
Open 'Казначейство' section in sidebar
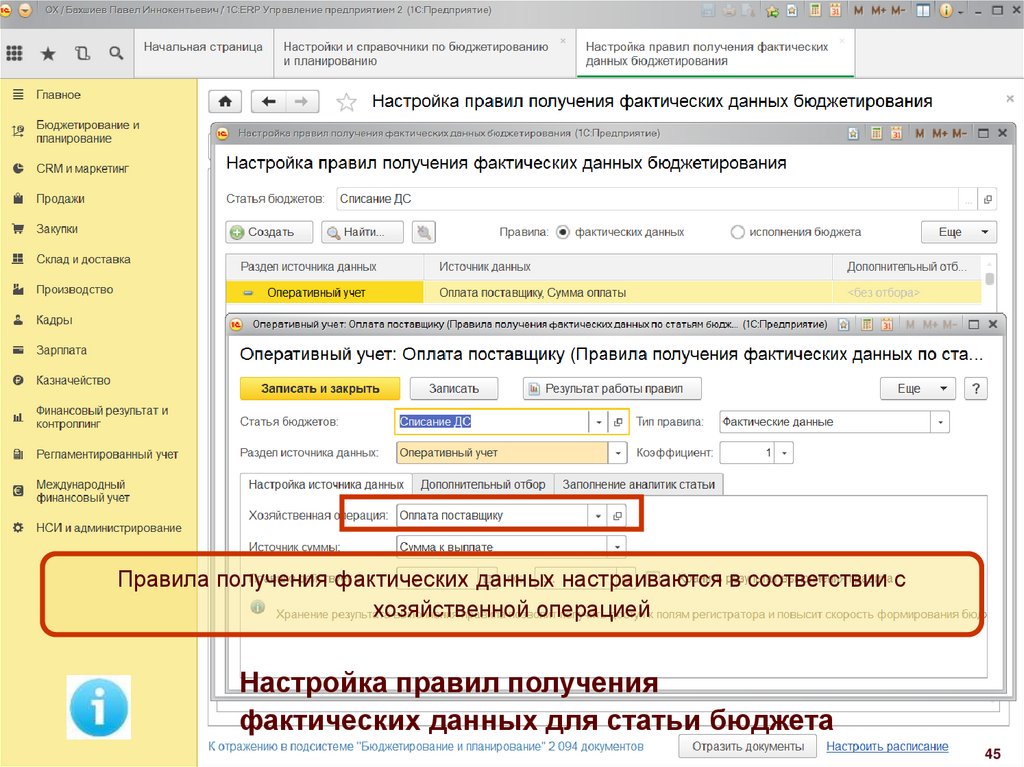pos(73,380)
